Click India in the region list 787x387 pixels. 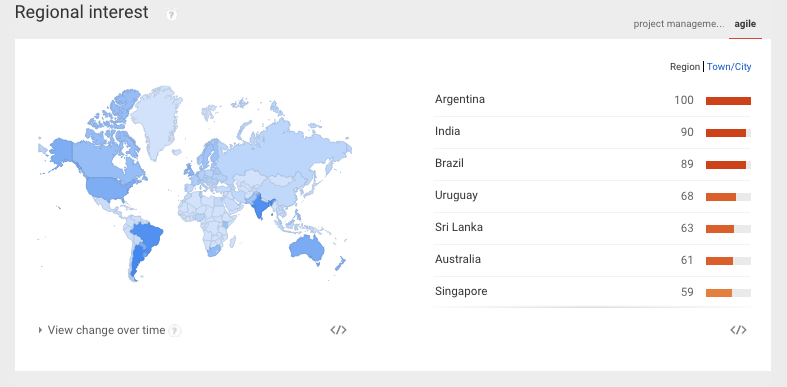(448, 132)
